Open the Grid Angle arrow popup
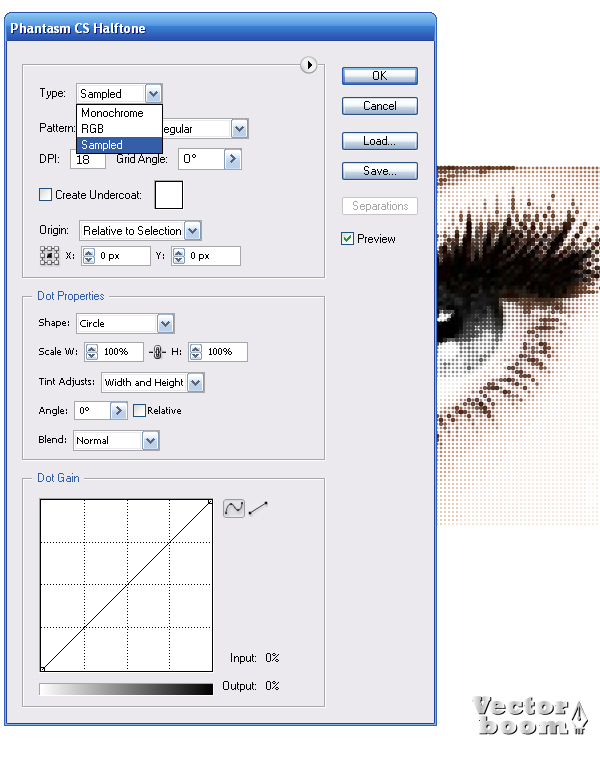 [x=232, y=159]
